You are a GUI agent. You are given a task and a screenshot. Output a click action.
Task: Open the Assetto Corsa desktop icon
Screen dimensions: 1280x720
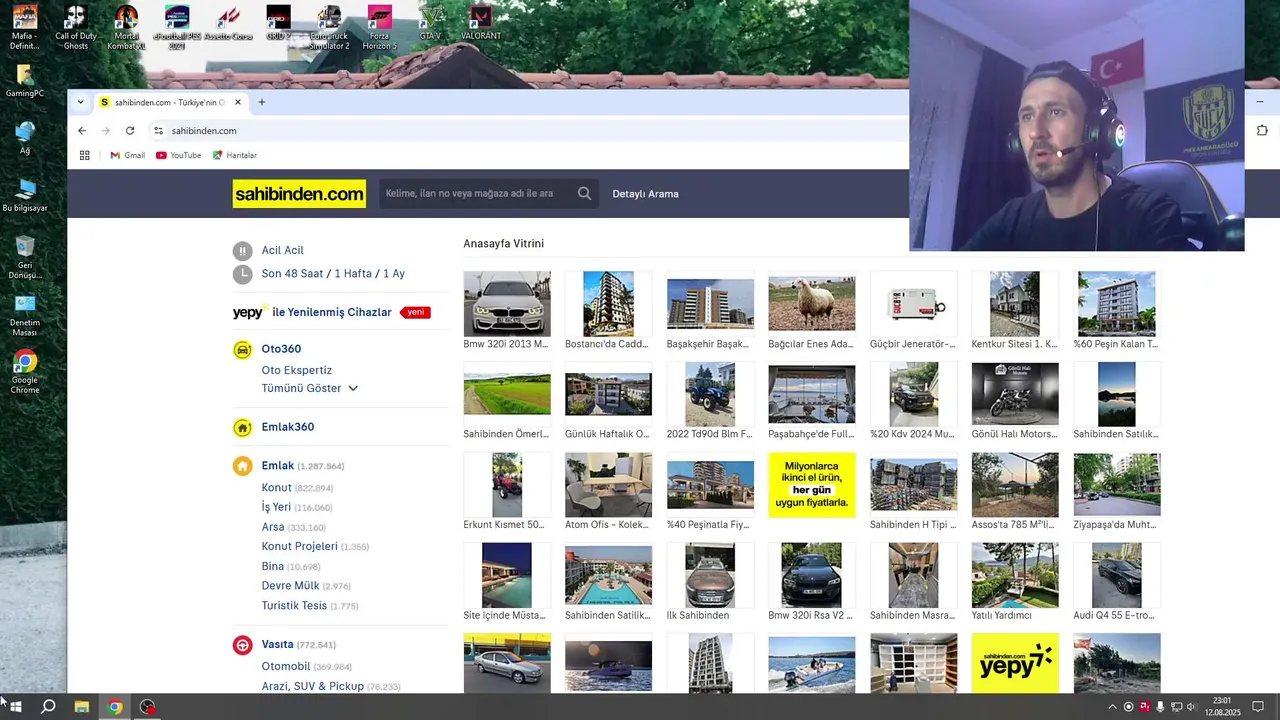(x=228, y=24)
